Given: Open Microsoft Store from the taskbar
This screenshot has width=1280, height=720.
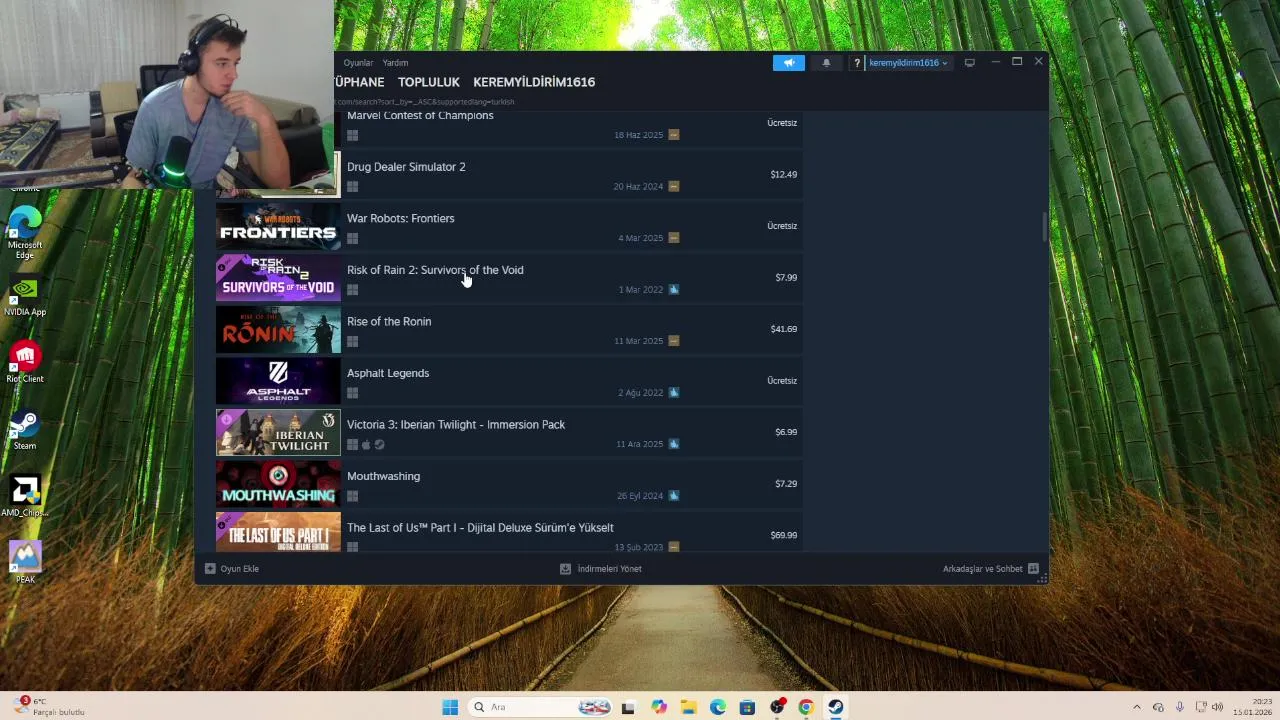Looking at the screenshot, I should [x=747, y=707].
